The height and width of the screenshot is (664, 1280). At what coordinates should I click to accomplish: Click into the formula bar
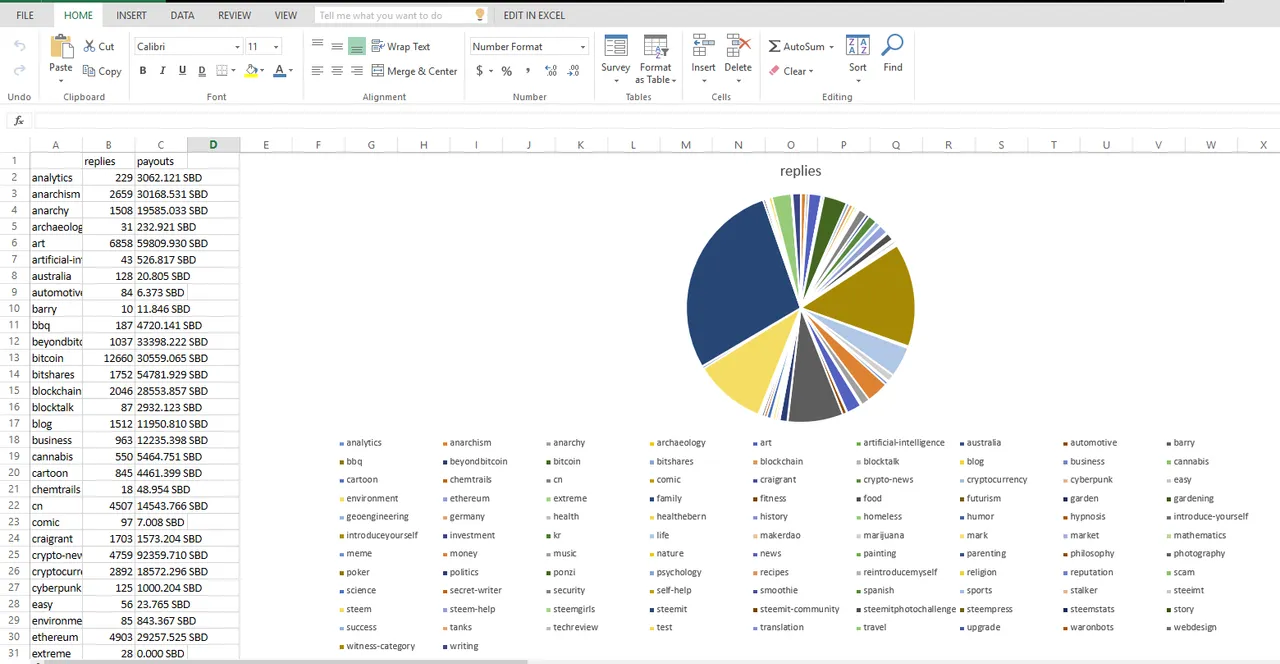tap(656, 120)
